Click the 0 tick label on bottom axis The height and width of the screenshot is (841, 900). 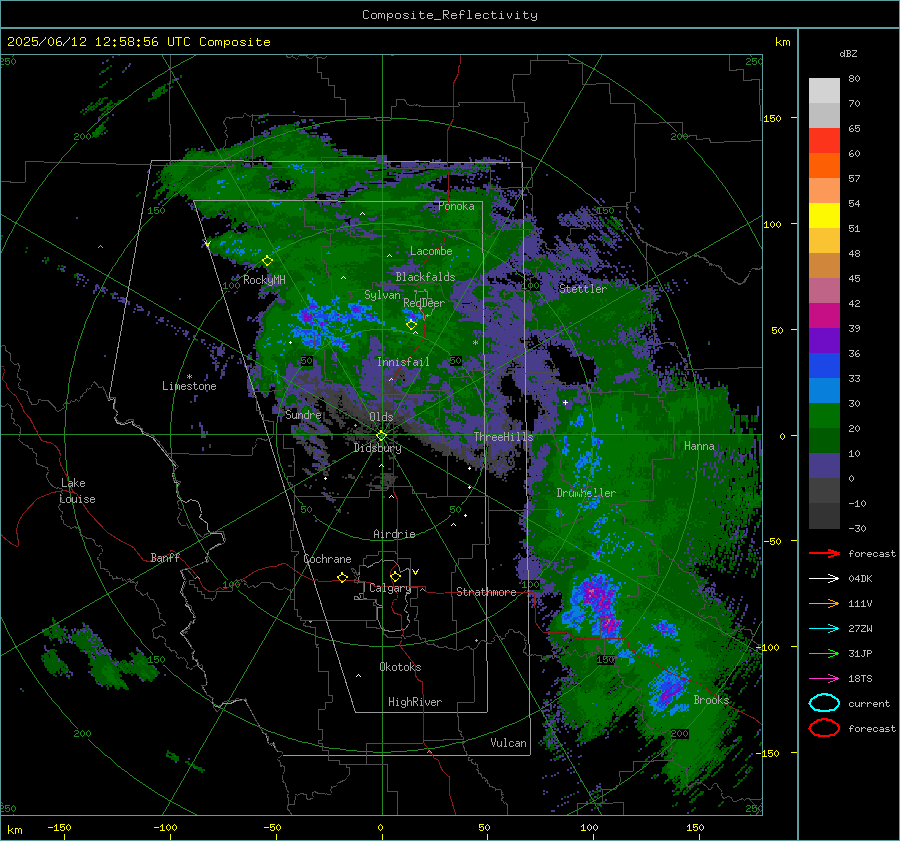tap(381, 827)
